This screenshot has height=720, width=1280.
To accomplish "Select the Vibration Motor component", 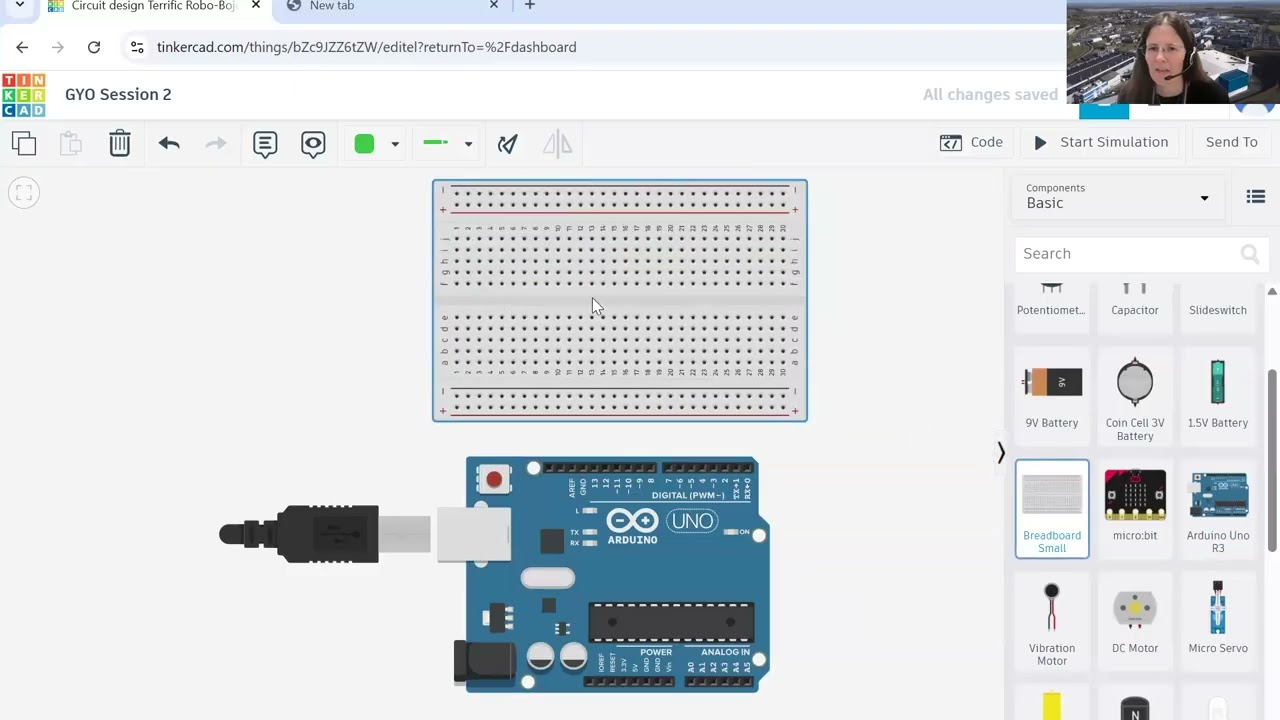I will pyautogui.click(x=1052, y=624).
